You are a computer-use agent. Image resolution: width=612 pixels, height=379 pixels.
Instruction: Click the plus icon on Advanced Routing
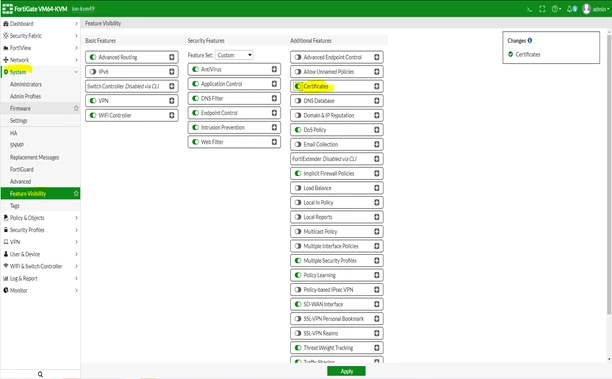point(172,57)
